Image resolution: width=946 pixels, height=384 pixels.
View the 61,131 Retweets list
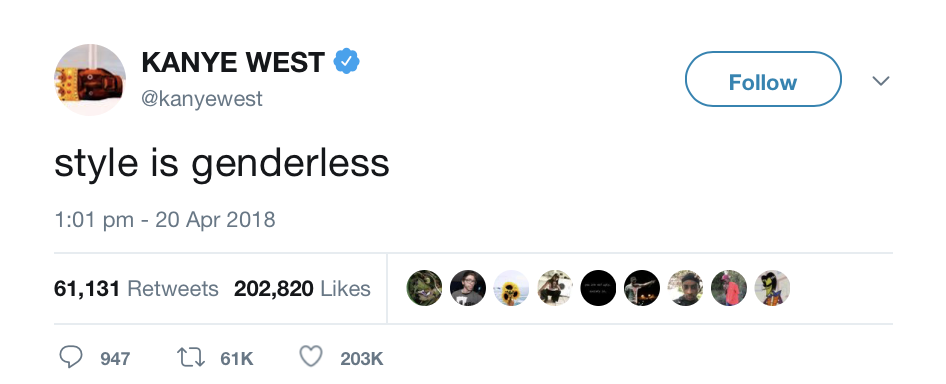136,289
